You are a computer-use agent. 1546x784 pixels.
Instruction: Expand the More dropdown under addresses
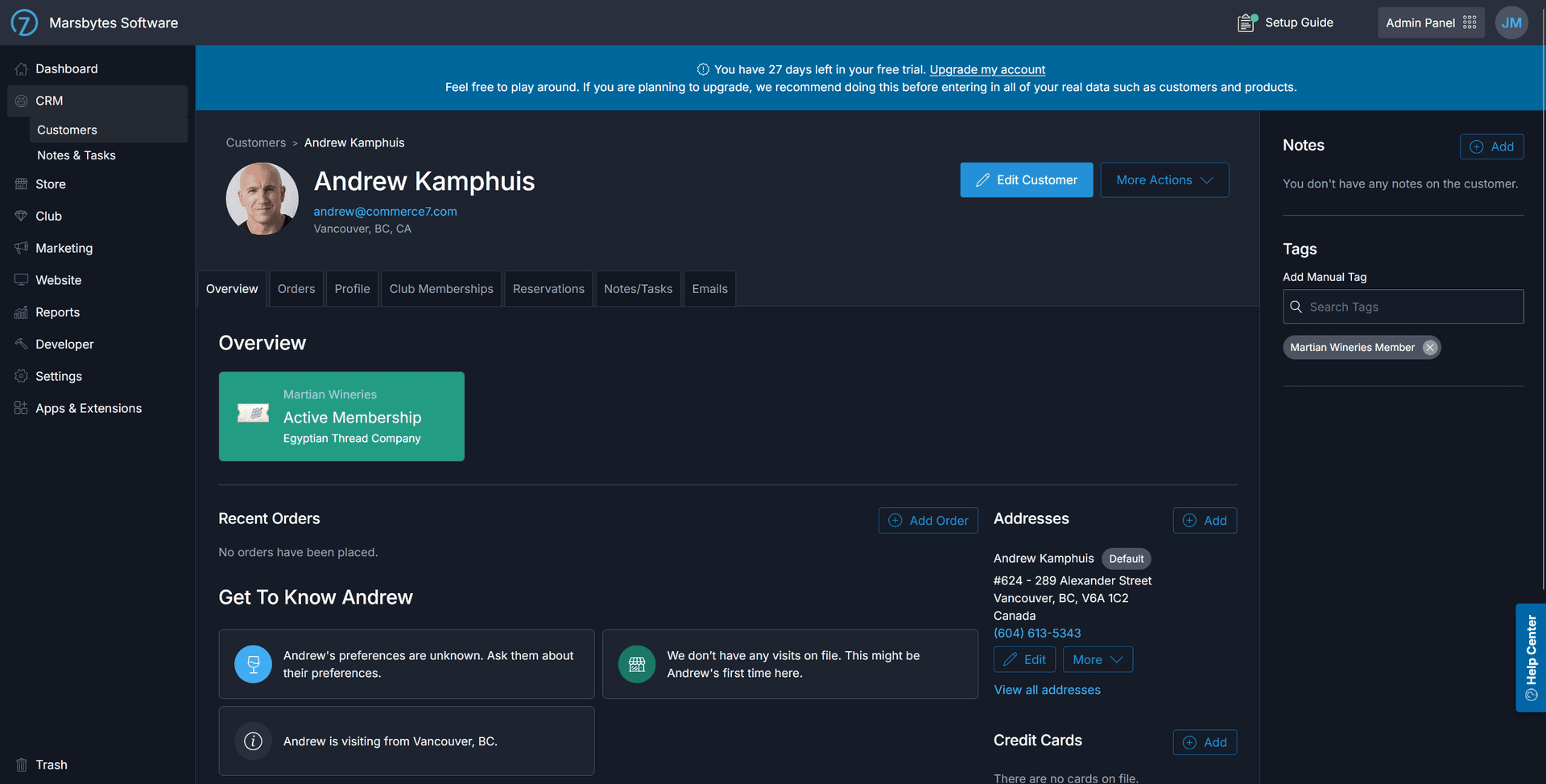(x=1097, y=659)
